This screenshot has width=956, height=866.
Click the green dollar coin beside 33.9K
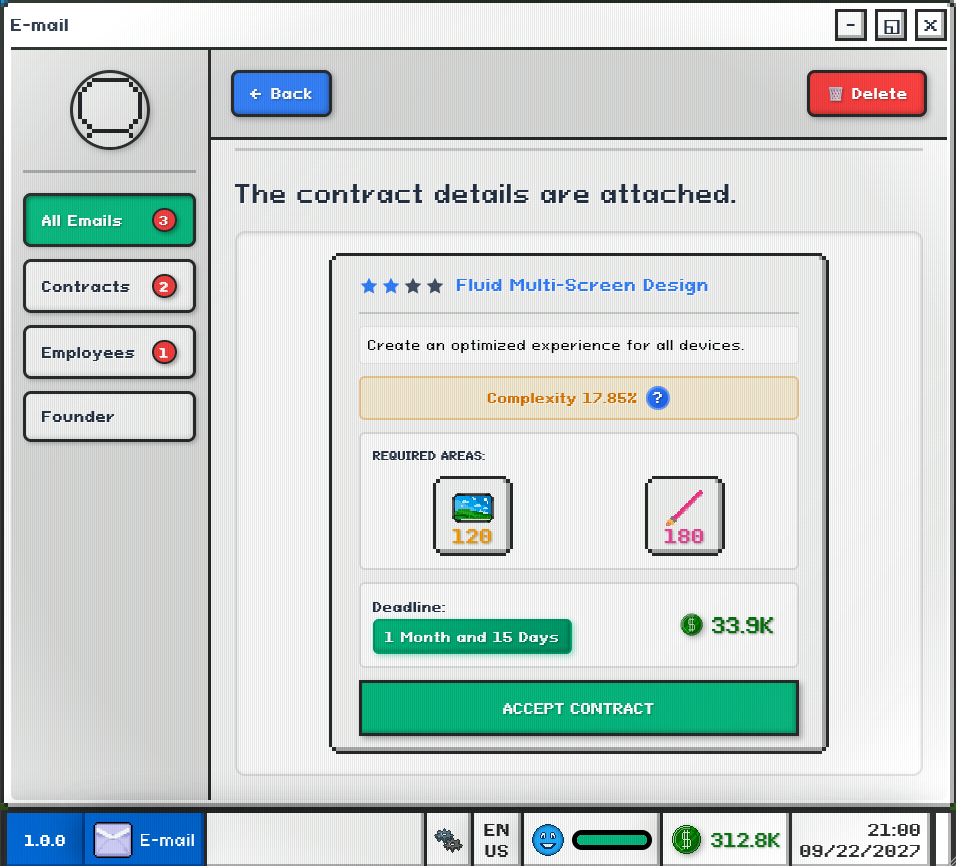click(x=691, y=624)
